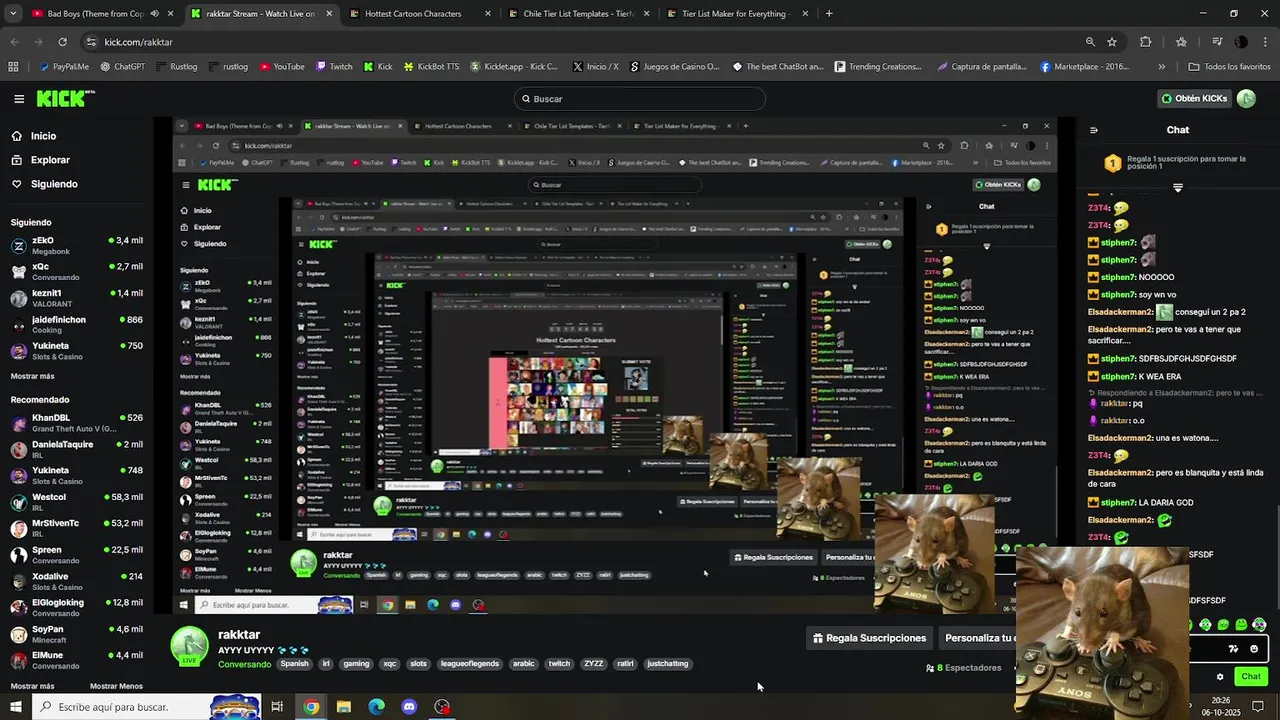Click the gaming stream tag
The width and height of the screenshot is (1280, 720).
[x=356, y=664]
